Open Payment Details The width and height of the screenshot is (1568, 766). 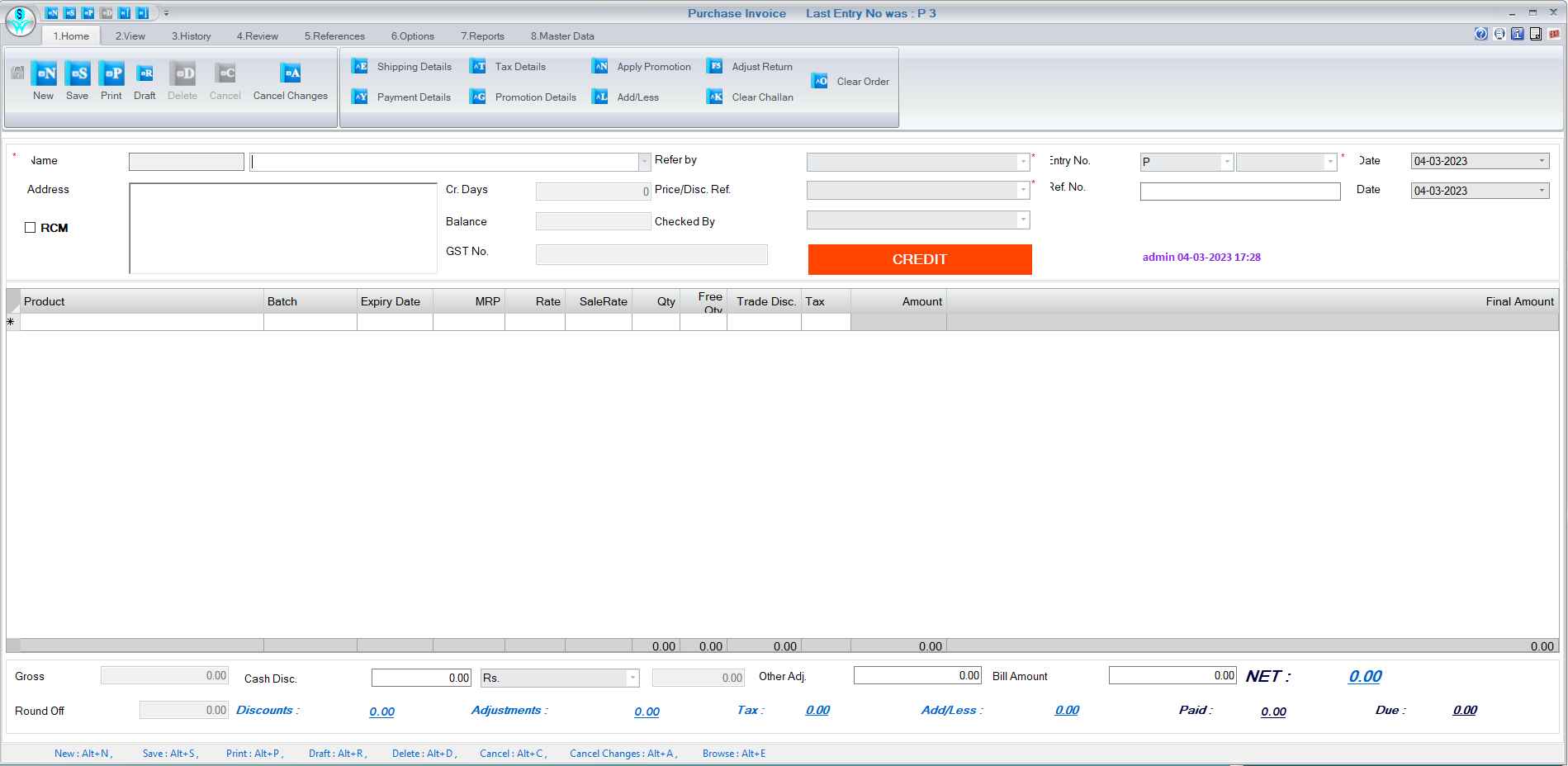click(401, 97)
